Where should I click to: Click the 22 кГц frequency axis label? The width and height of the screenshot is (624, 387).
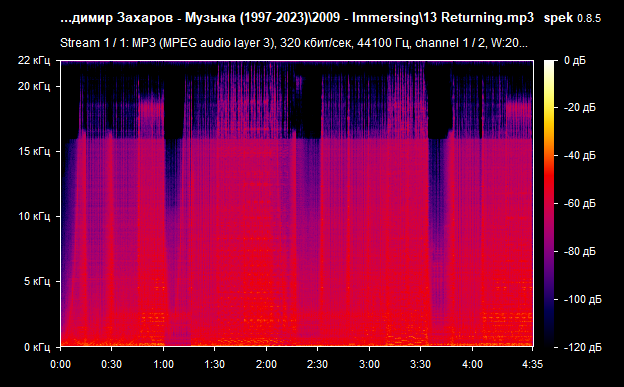click(33, 61)
